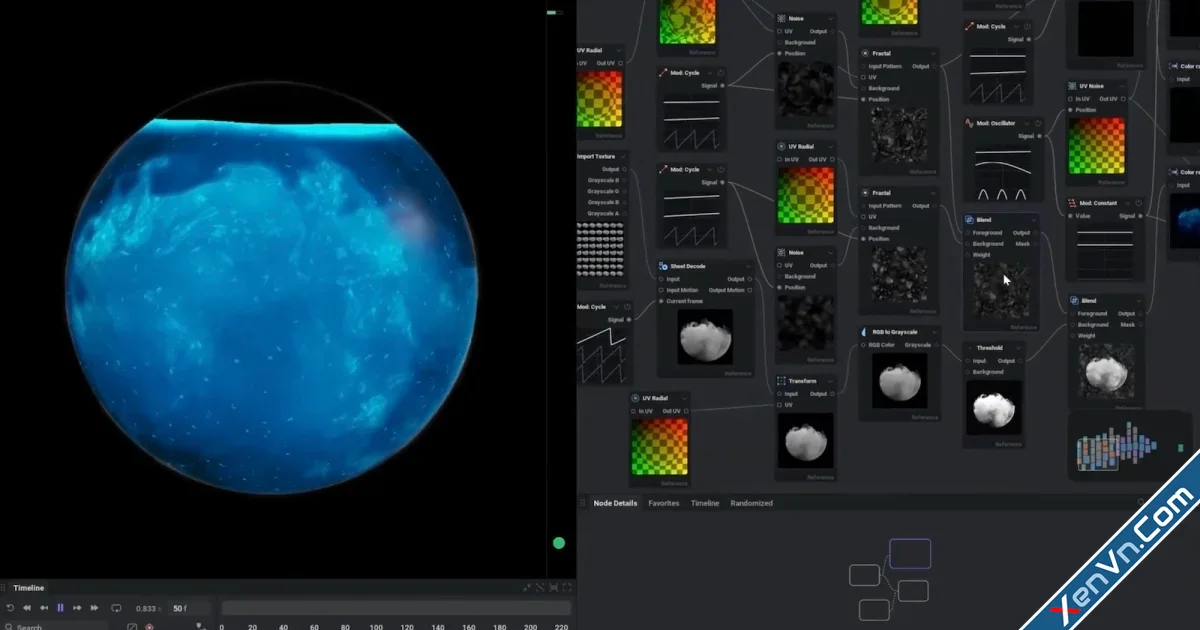
Task: Pause playback in the Timeline panel
Action: tap(60, 608)
